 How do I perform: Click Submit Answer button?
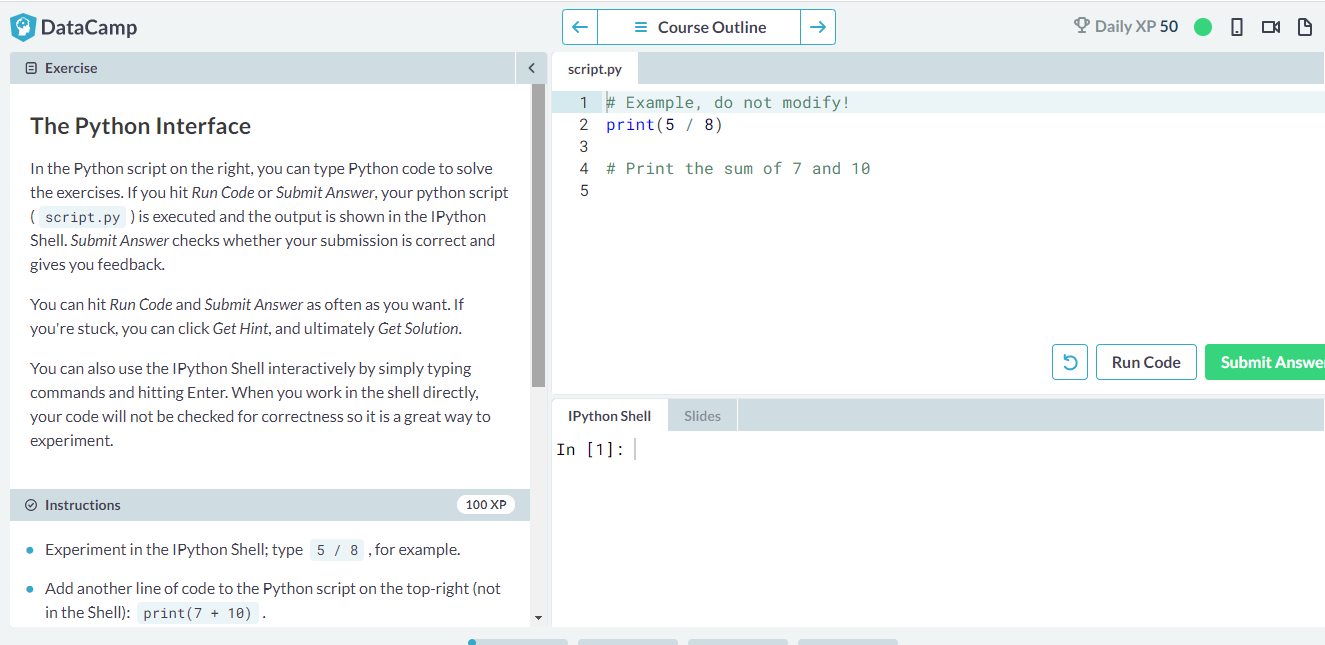(1265, 362)
